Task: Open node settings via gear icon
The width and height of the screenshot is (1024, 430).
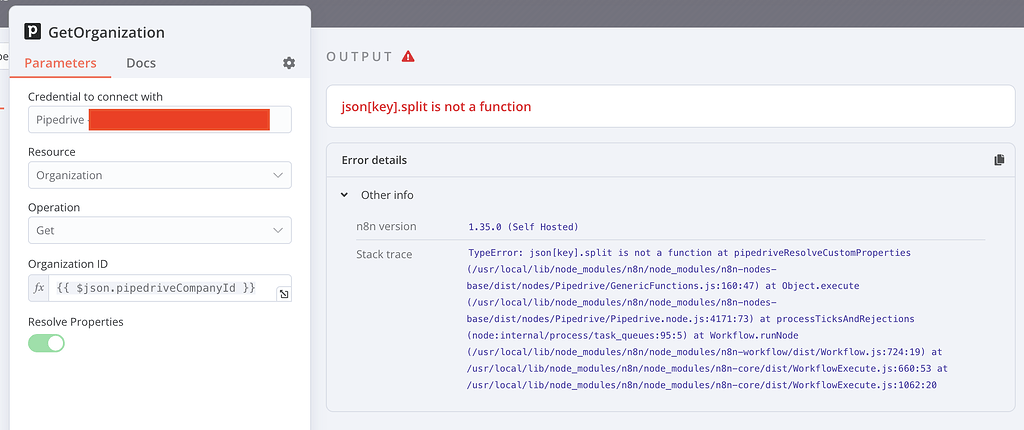Action: pyautogui.click(x=289, y=63)
